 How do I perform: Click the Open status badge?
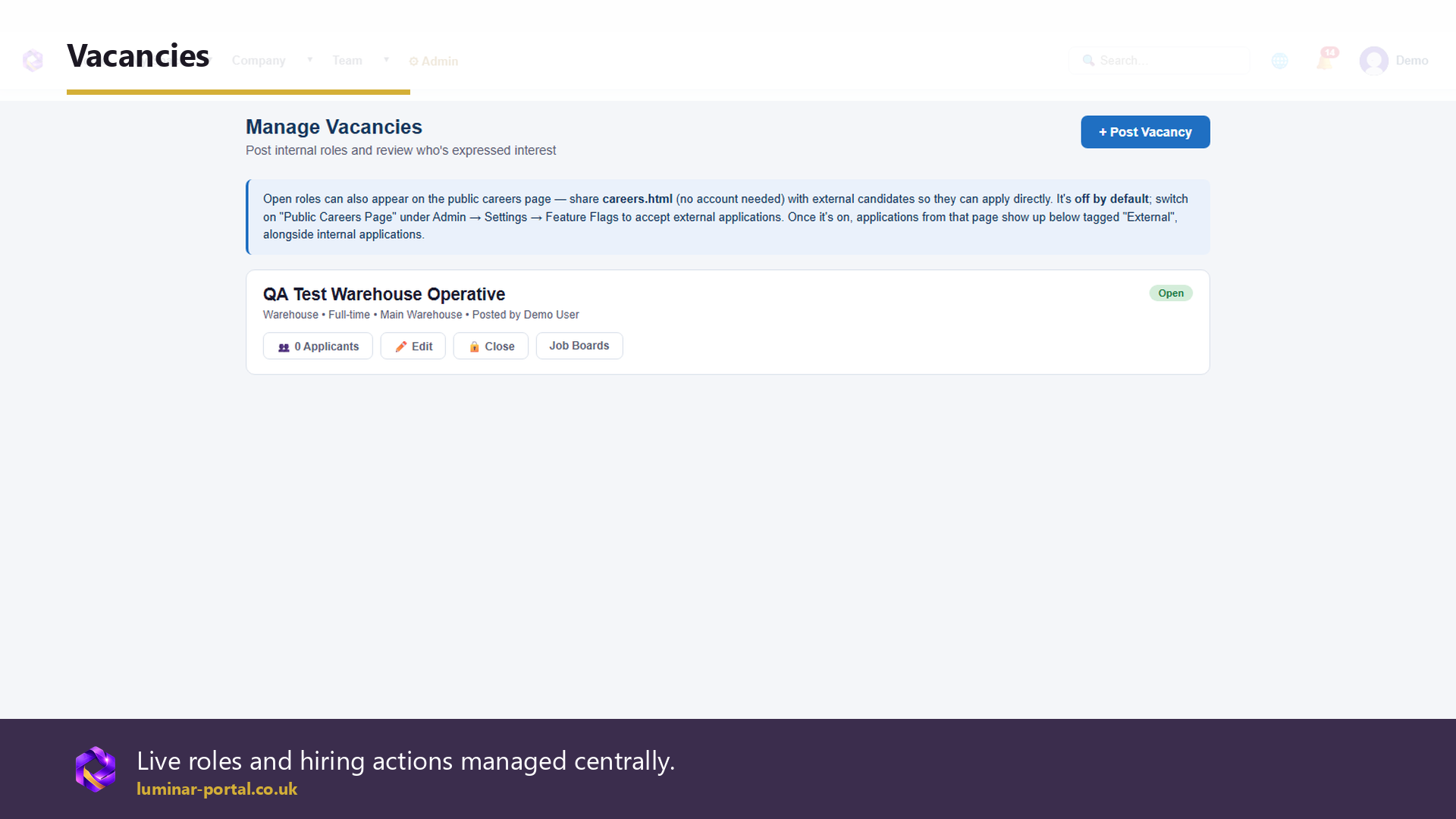tap(1171, 293)
